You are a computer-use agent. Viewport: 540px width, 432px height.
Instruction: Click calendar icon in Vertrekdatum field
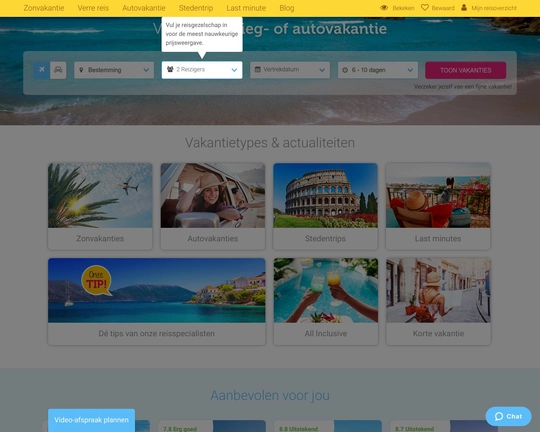tap(258, 69)
